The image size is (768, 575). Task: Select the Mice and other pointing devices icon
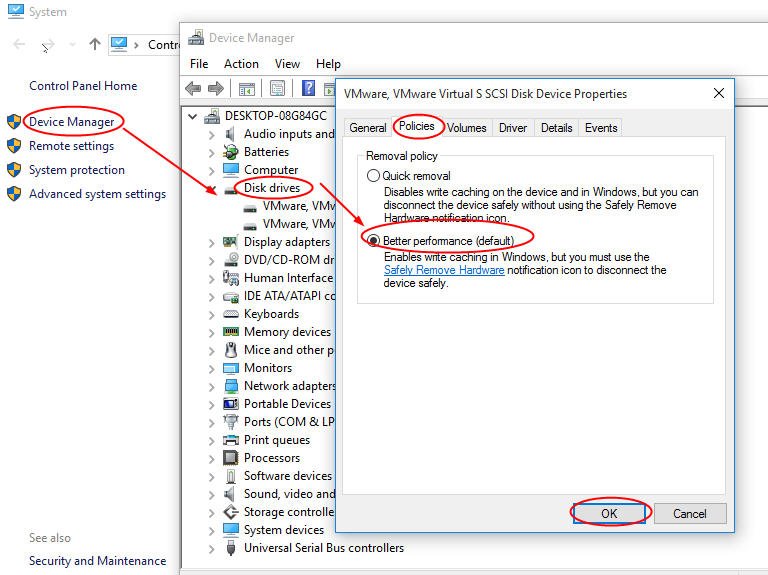[231, 350]
